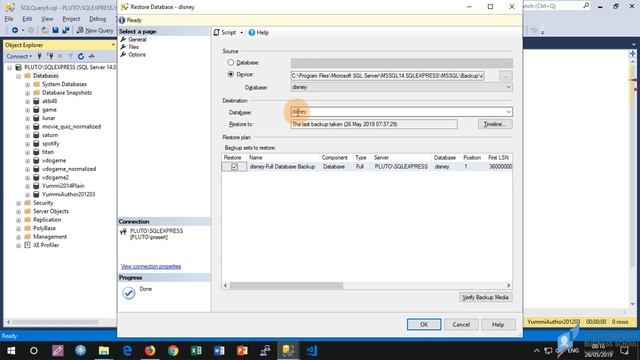Click the Disconnect plug icon in Object Explorer
Image resolution: width=640 pixels, height=360 pixels.
click(50, 56)
